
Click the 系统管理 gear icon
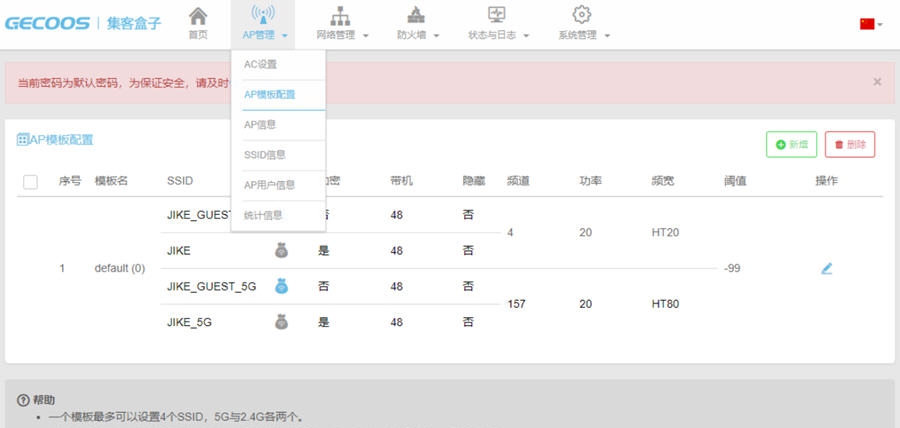coord(582,15)
